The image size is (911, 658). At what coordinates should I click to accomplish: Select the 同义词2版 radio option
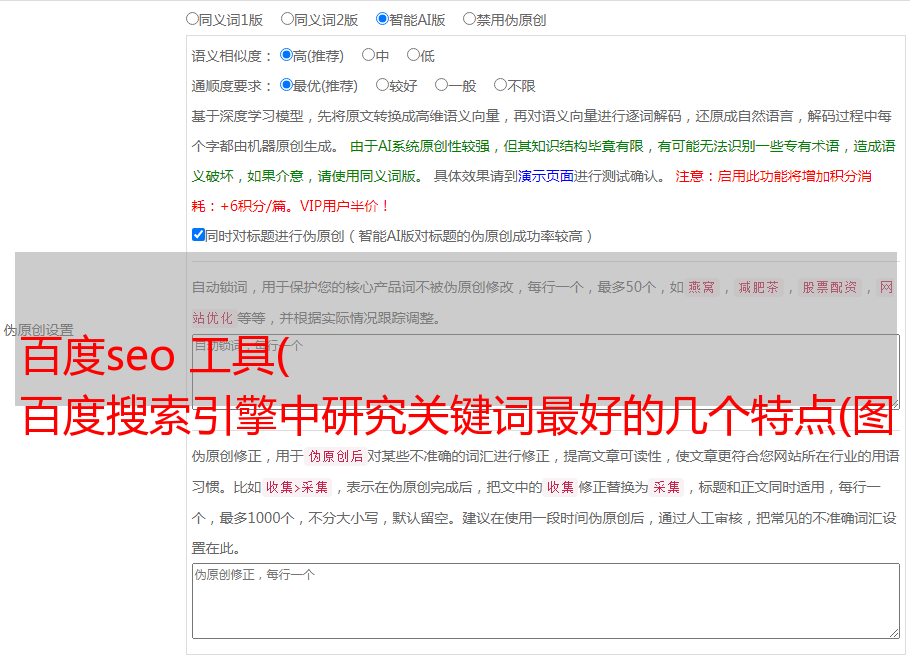pyautogui.click(x=287, y=19)
